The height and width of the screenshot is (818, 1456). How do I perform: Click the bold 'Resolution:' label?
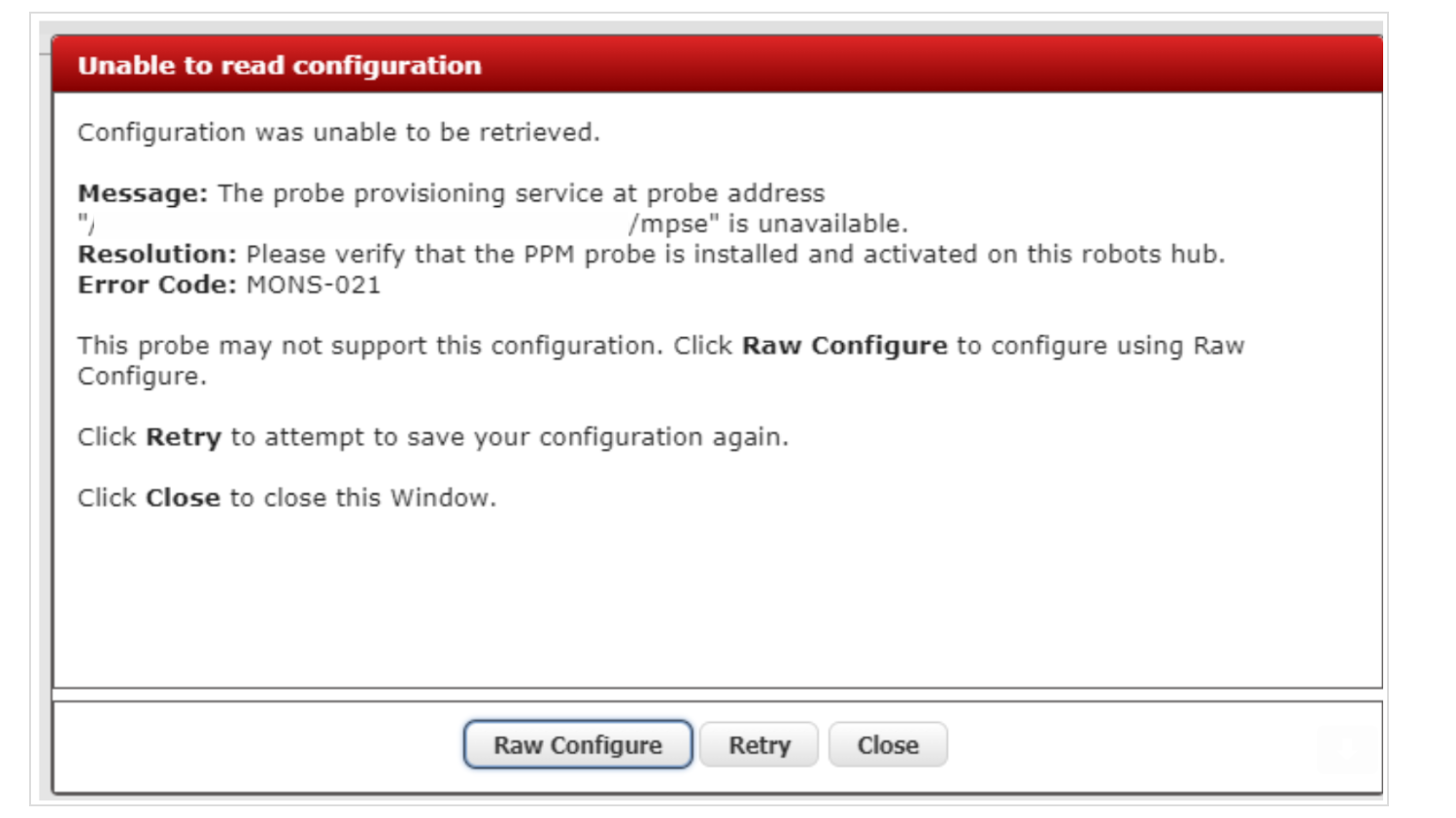click(x=157, y=255)
